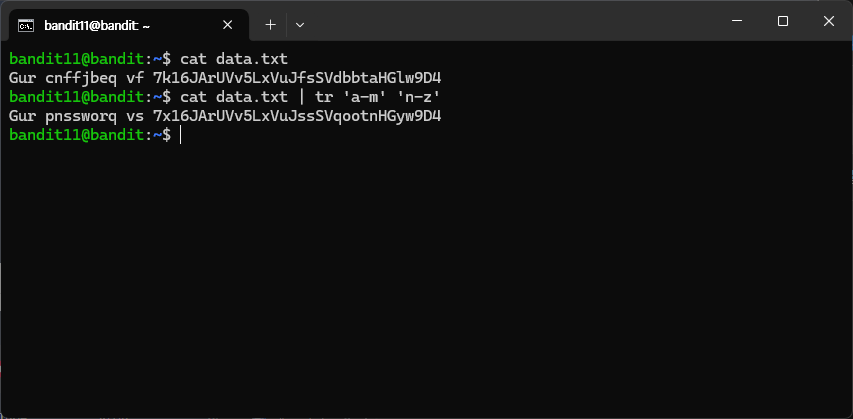Click the terminal icon in the tab

click(x=25, y=25)
